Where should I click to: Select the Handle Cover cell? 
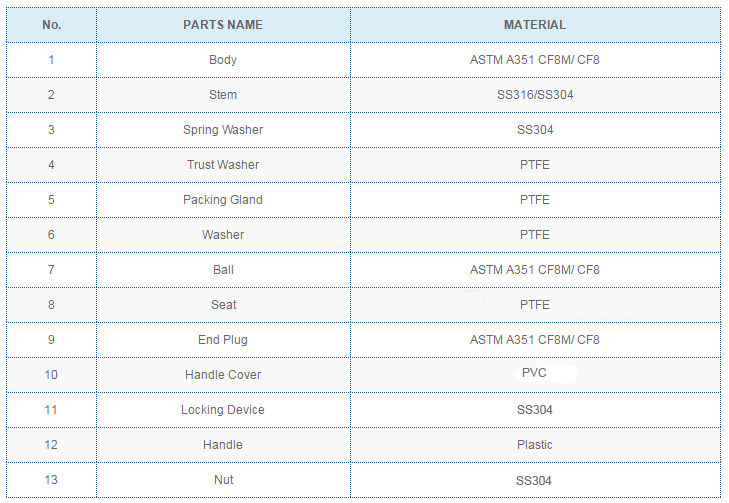[x=223, y=375]
